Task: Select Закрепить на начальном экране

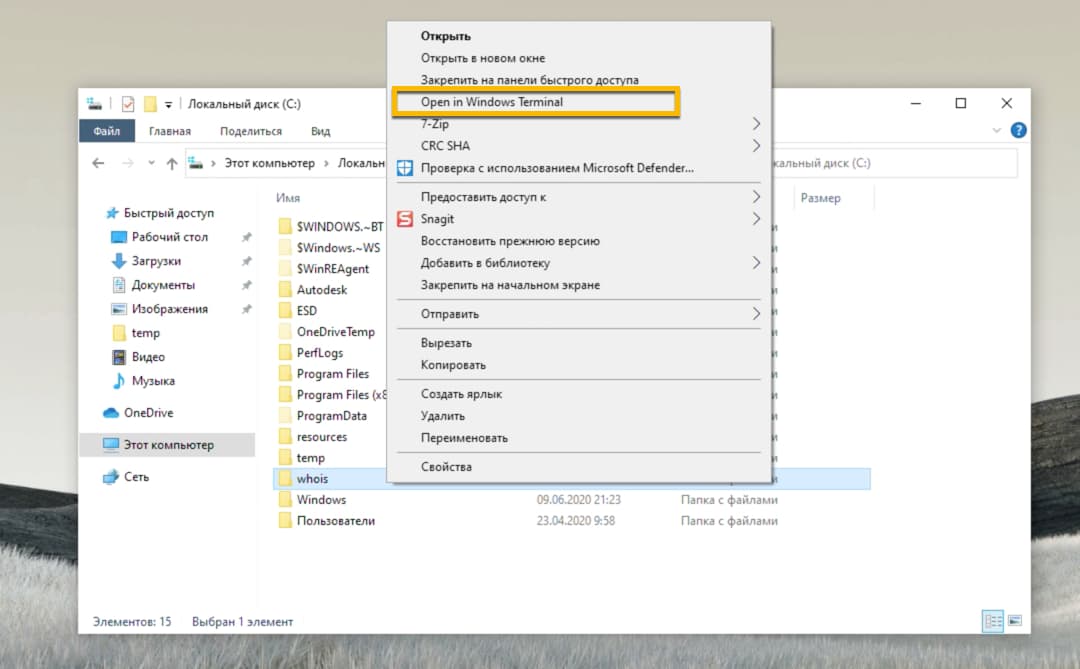Action: pyautogui.click(x=510, y=285)
